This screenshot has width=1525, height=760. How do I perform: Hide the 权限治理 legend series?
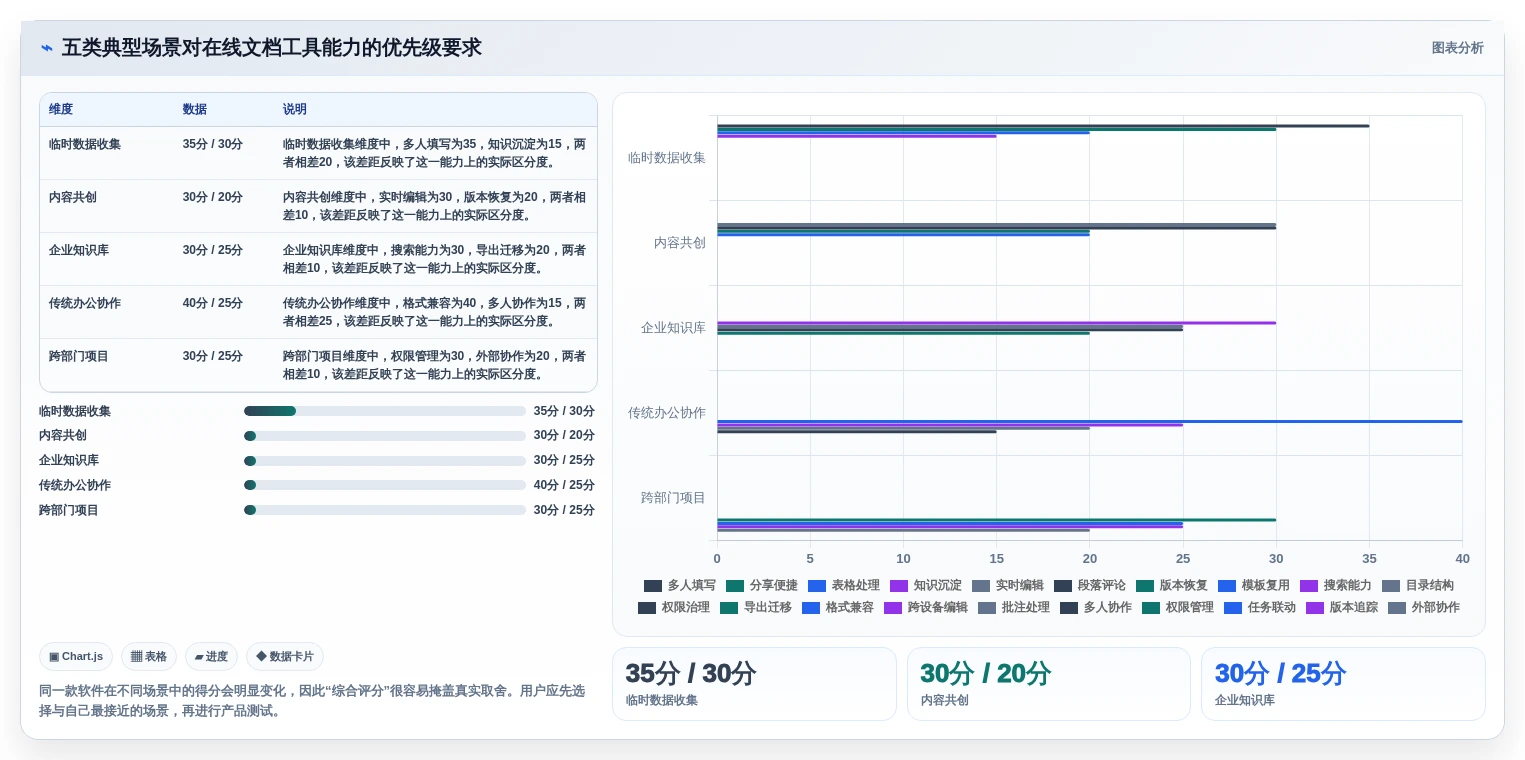673,607
